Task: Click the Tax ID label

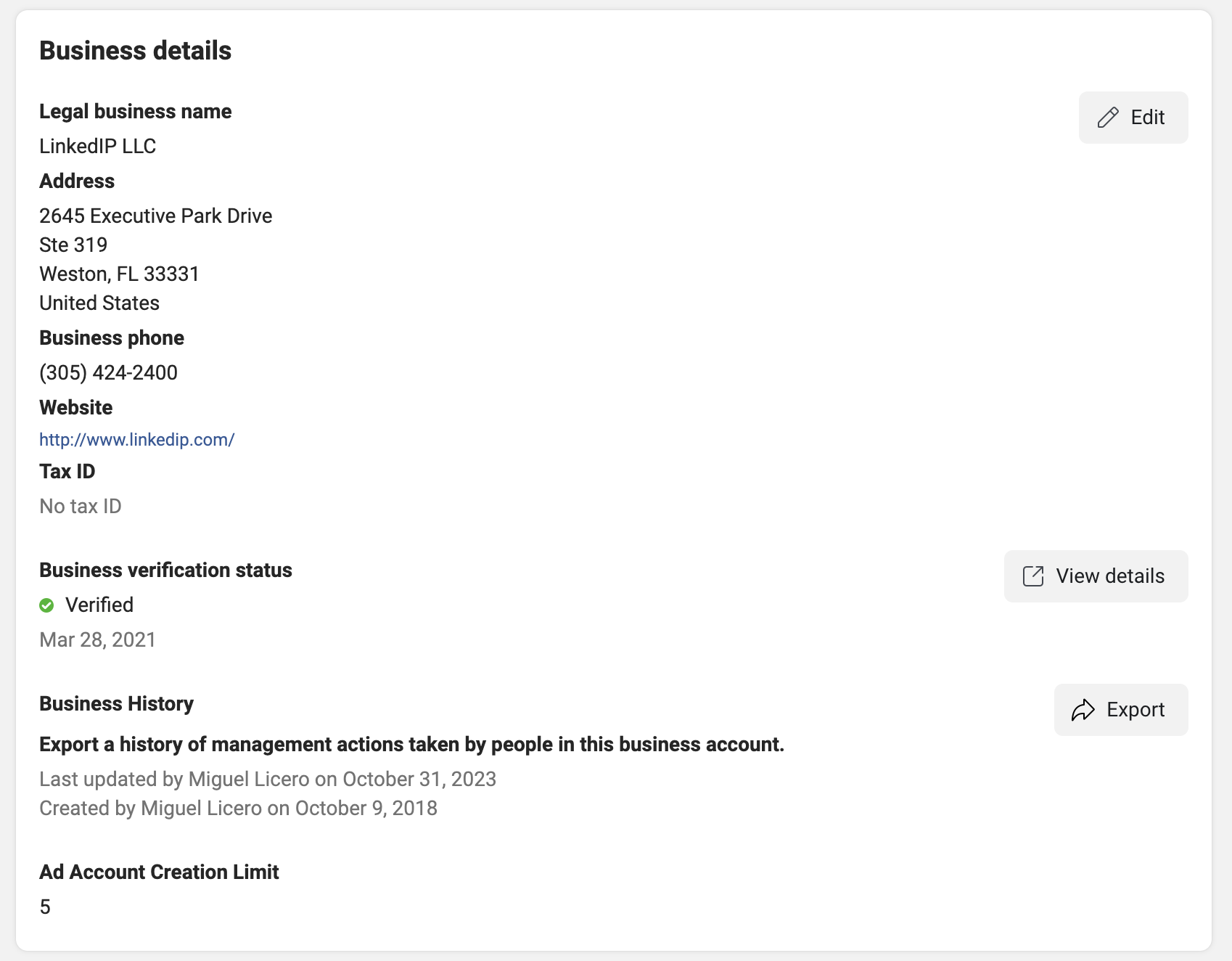Action: [x=67, y=472]
